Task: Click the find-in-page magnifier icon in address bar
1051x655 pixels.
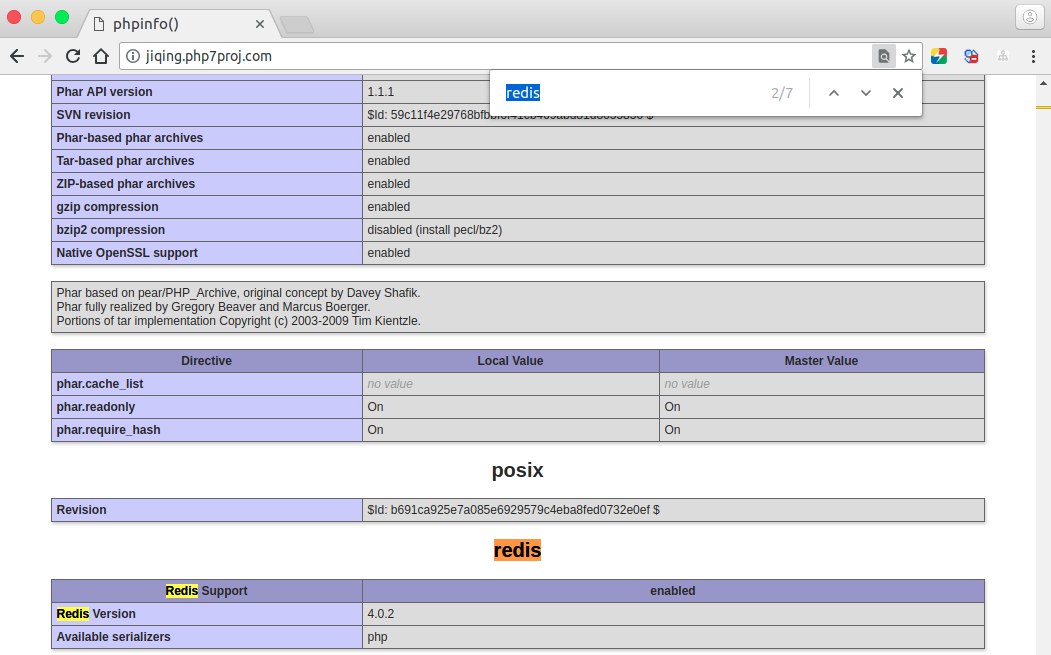Action: tap(883, 56)
